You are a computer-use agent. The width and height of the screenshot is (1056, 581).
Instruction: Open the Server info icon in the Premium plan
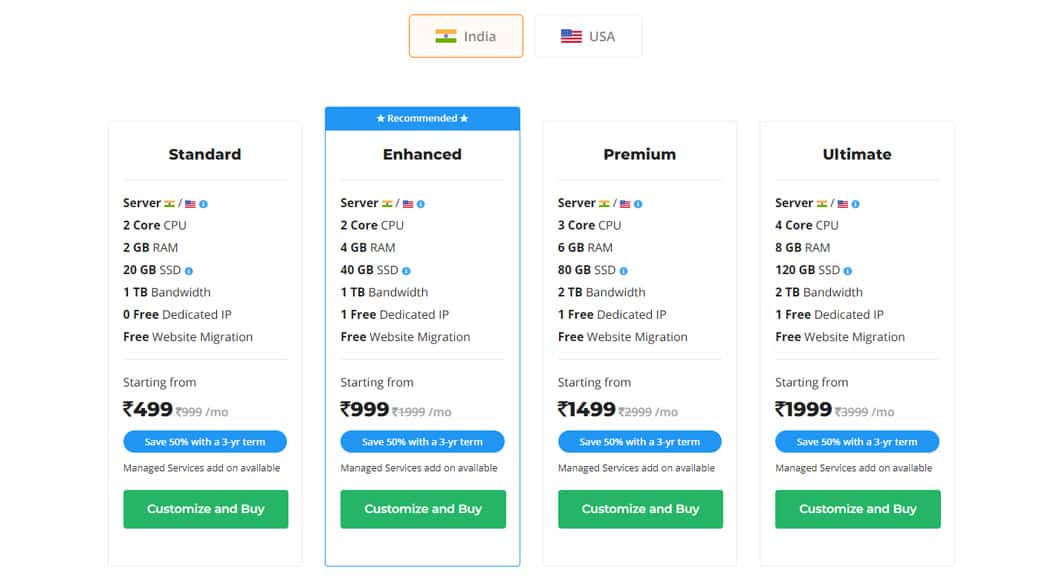639,202
